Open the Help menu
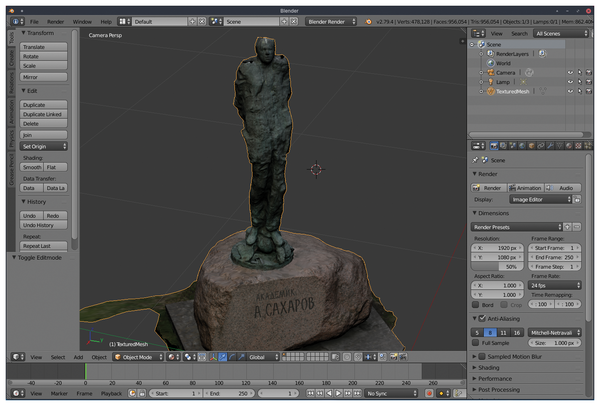 (x=106, y=22)
